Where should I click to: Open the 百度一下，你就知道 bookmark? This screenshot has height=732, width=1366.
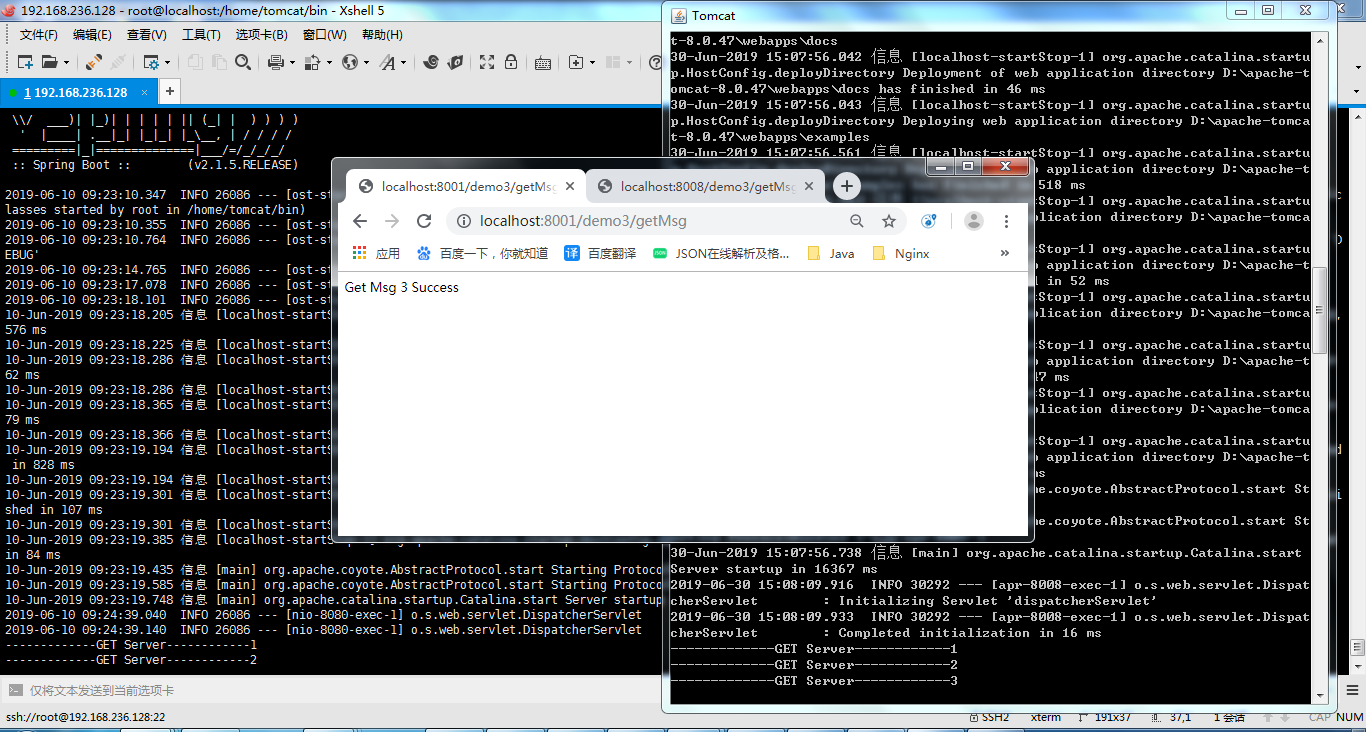[x=483, y=253]
